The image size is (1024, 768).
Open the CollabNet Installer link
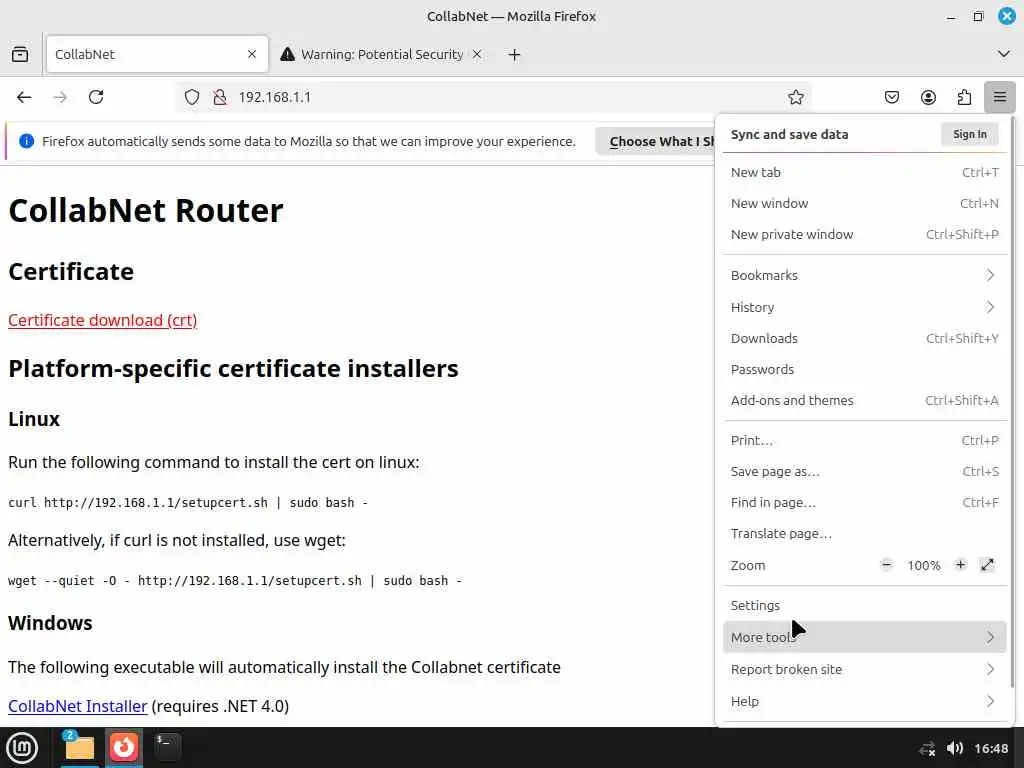click(78, 706)
